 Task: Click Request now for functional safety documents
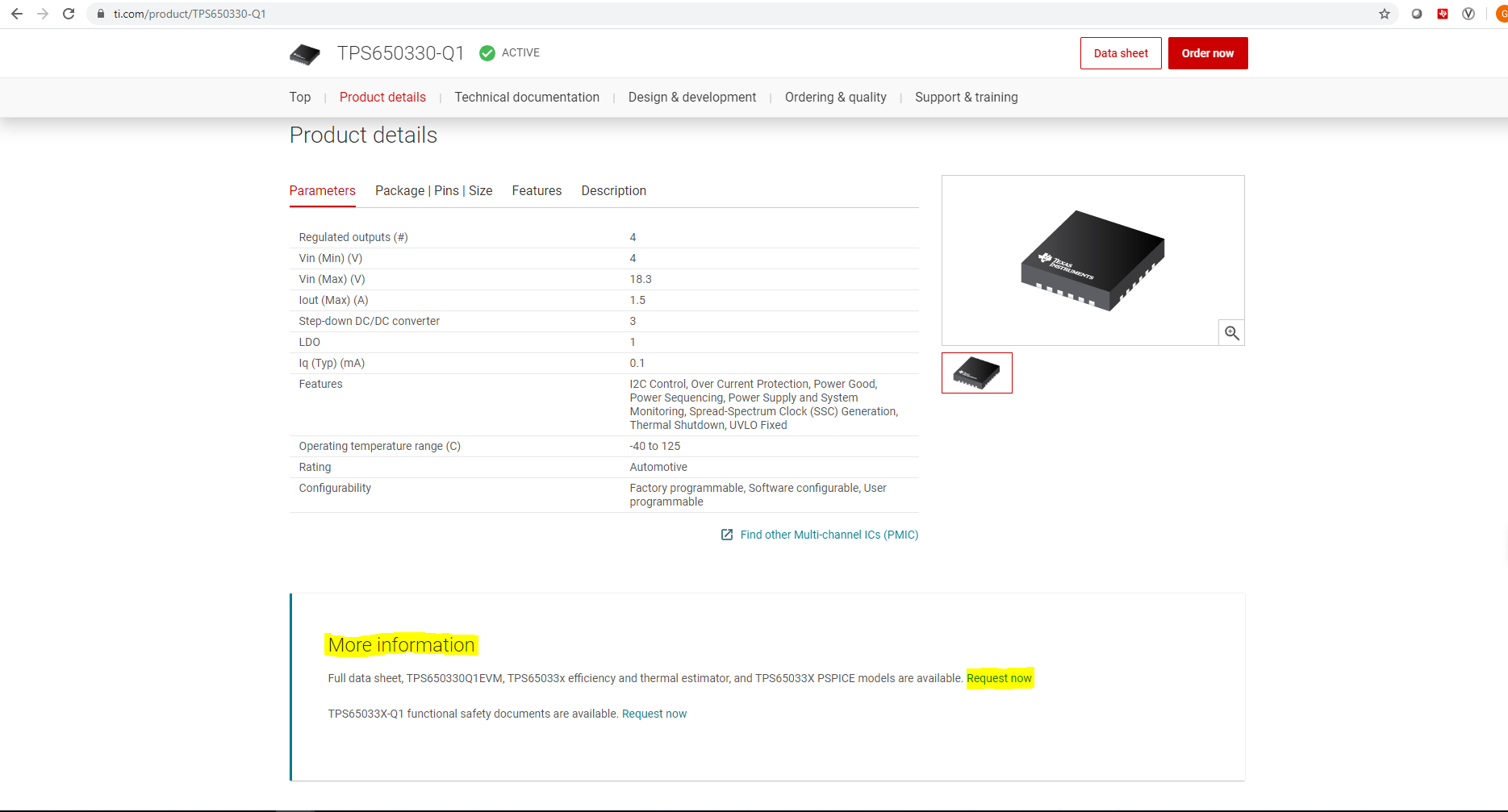654,714
